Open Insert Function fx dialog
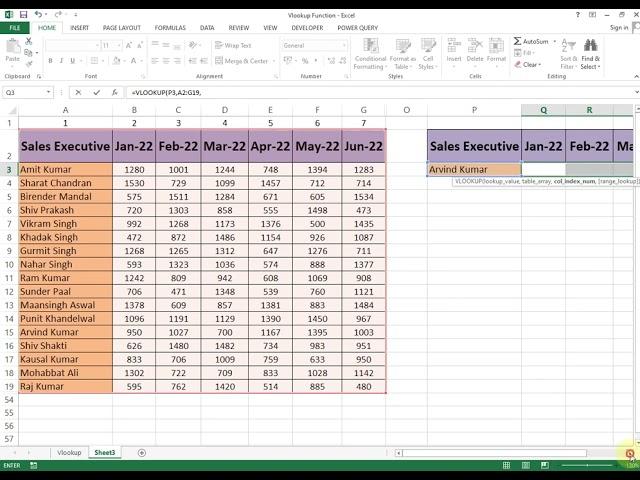The height and width of the screenshot is (480, 640). coord(115,93)
